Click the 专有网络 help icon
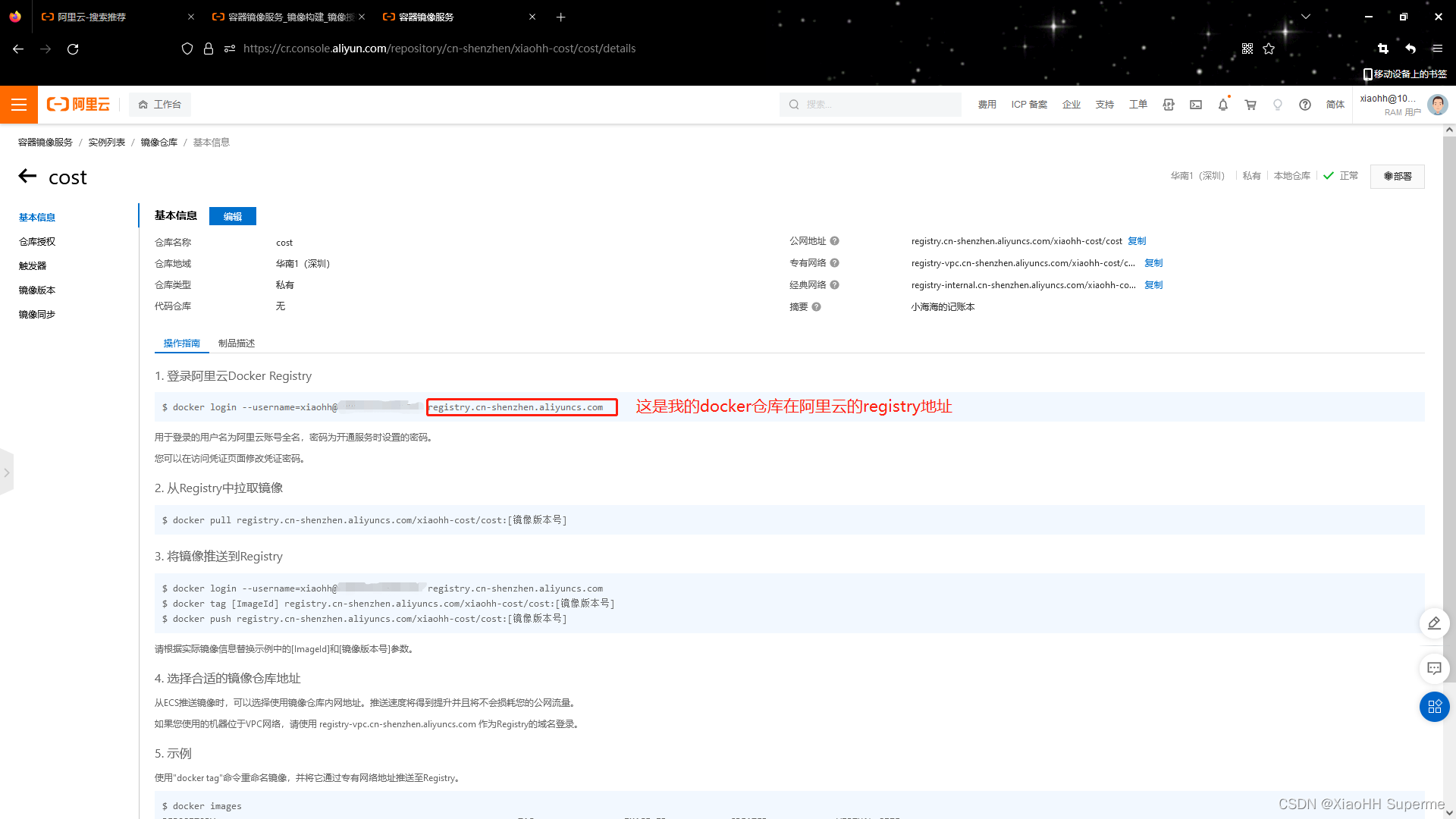Image resolution: width=1456 pixels, height=819 pixels. pos(834,263)
